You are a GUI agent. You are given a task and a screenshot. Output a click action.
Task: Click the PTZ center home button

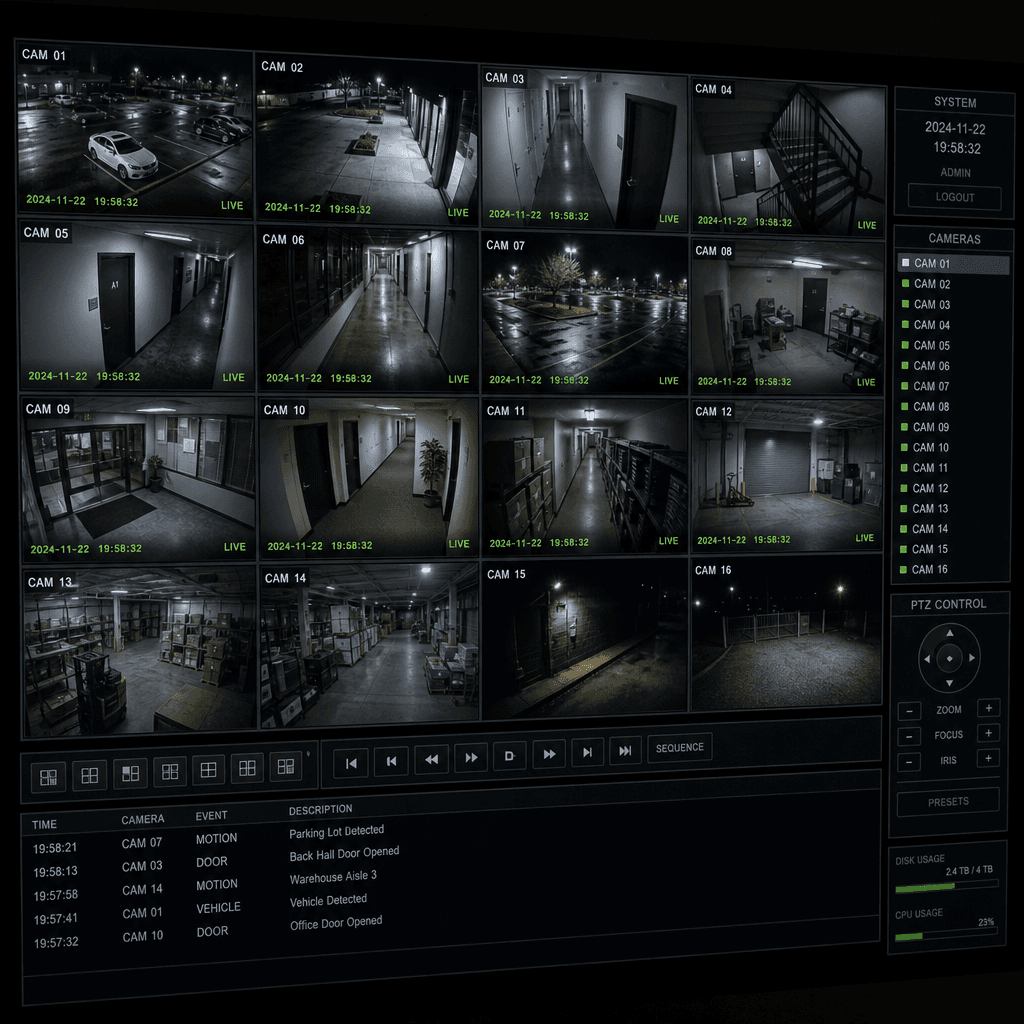pos(950,658)
